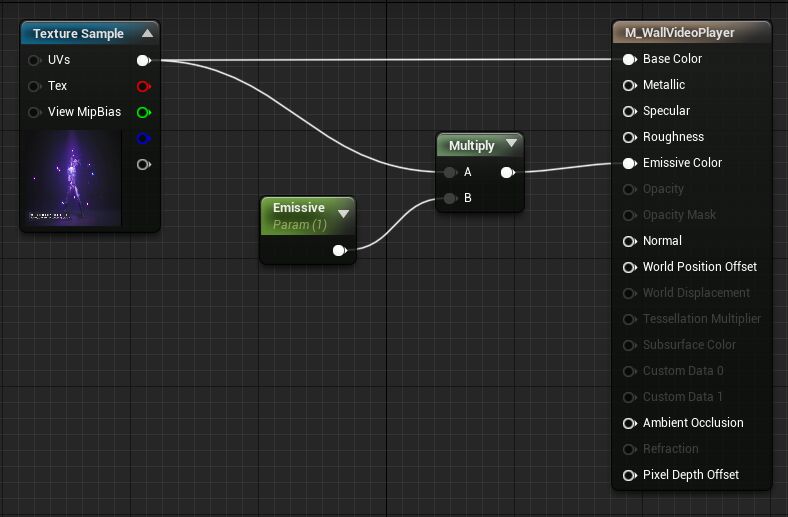The height and width of the screenshot is (517, 788).
Task: Click the Emissive Color input pin
Action: pyautogui.click(x=630, y=163)
